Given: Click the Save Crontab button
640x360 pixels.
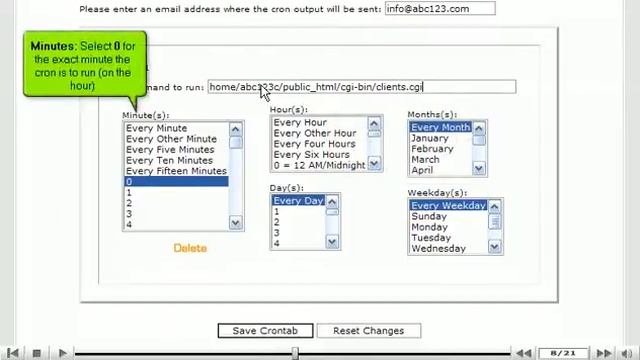Looking at the screenshot, I should [x=265, y=331].
